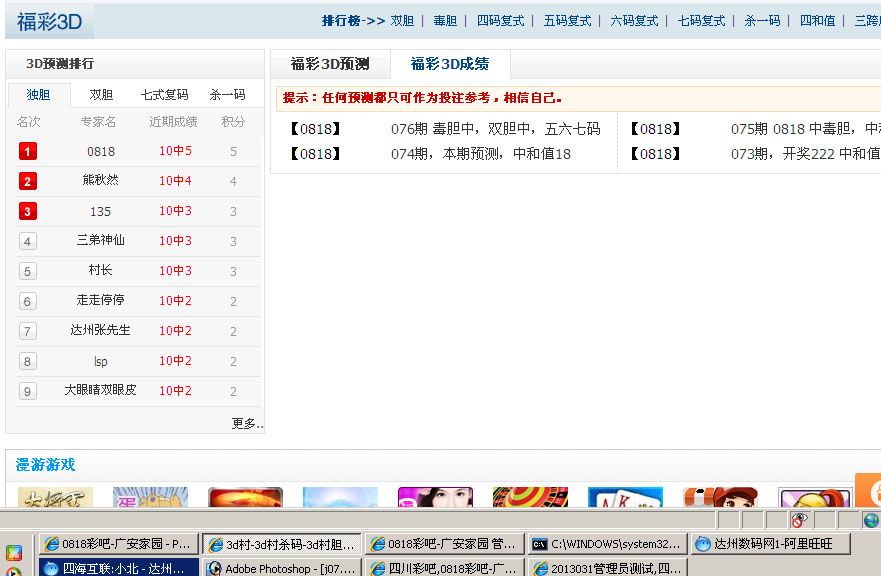Click the gray rank 9 badge beside 大眼睛双眼皮

pyautogui.click(x=28, y=391)
